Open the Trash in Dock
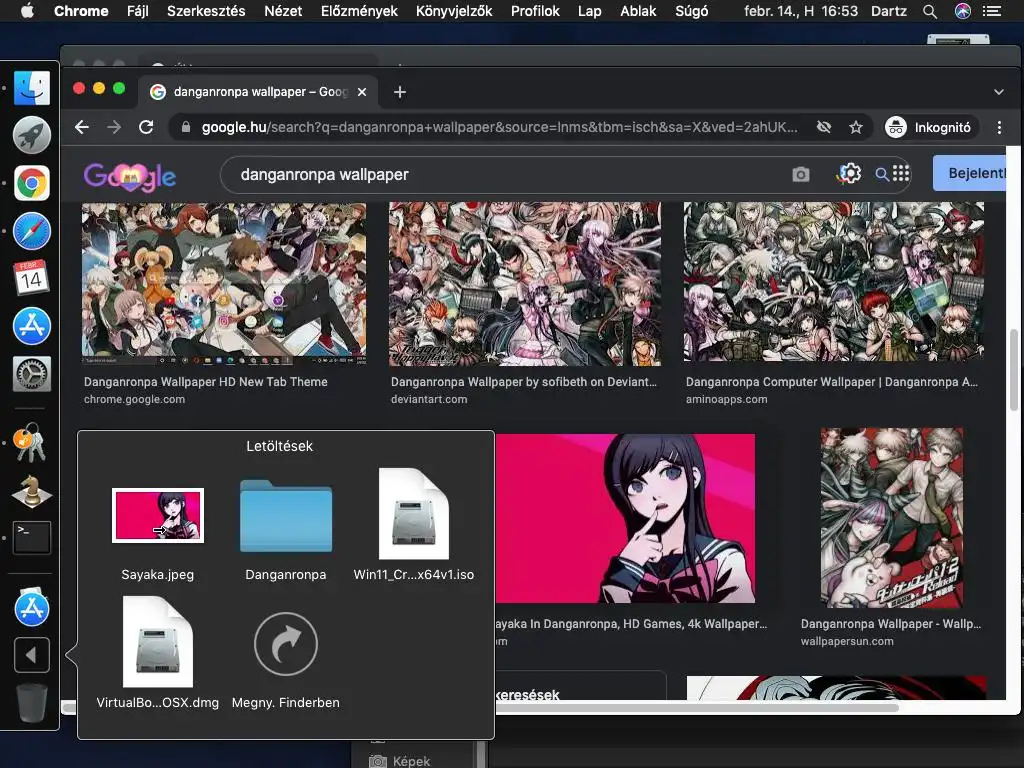1024x768 pixels. 31,703
